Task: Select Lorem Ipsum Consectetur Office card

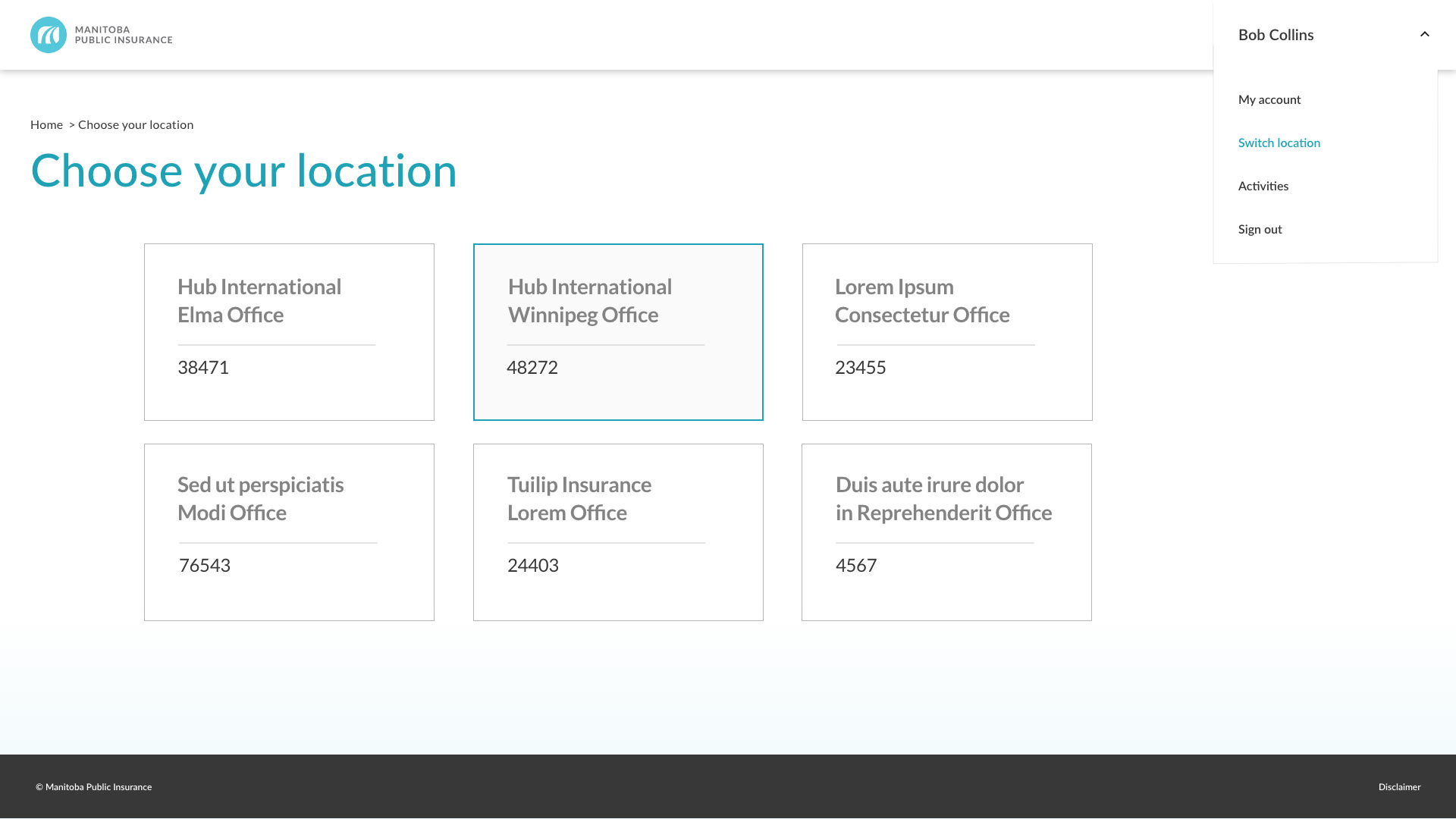Action: click(947, 332)
